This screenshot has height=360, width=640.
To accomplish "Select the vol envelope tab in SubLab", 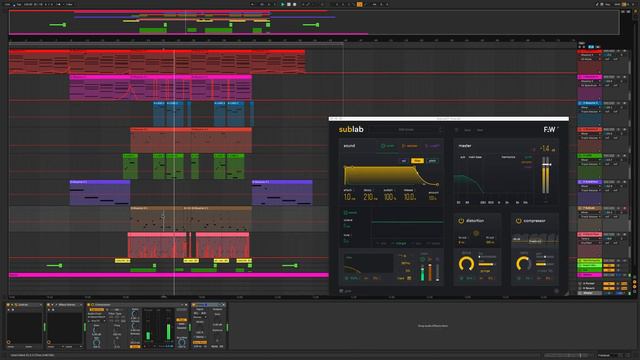I will pos(404,161).
